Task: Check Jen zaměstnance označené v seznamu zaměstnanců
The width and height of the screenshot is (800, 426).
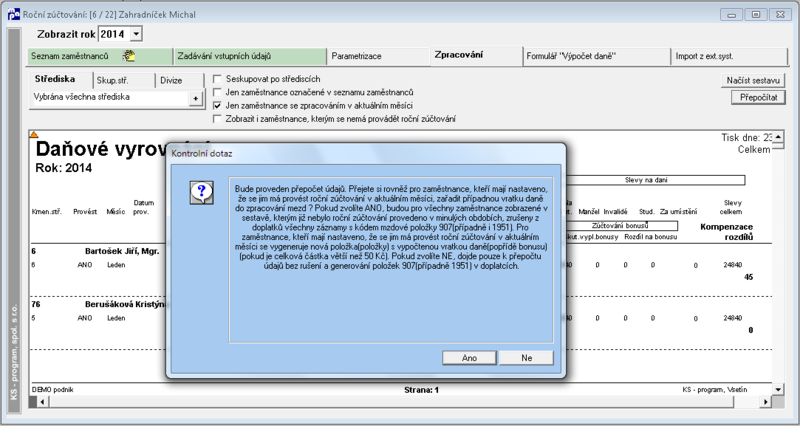Action: pyautogui.click(x=217, y=92)
